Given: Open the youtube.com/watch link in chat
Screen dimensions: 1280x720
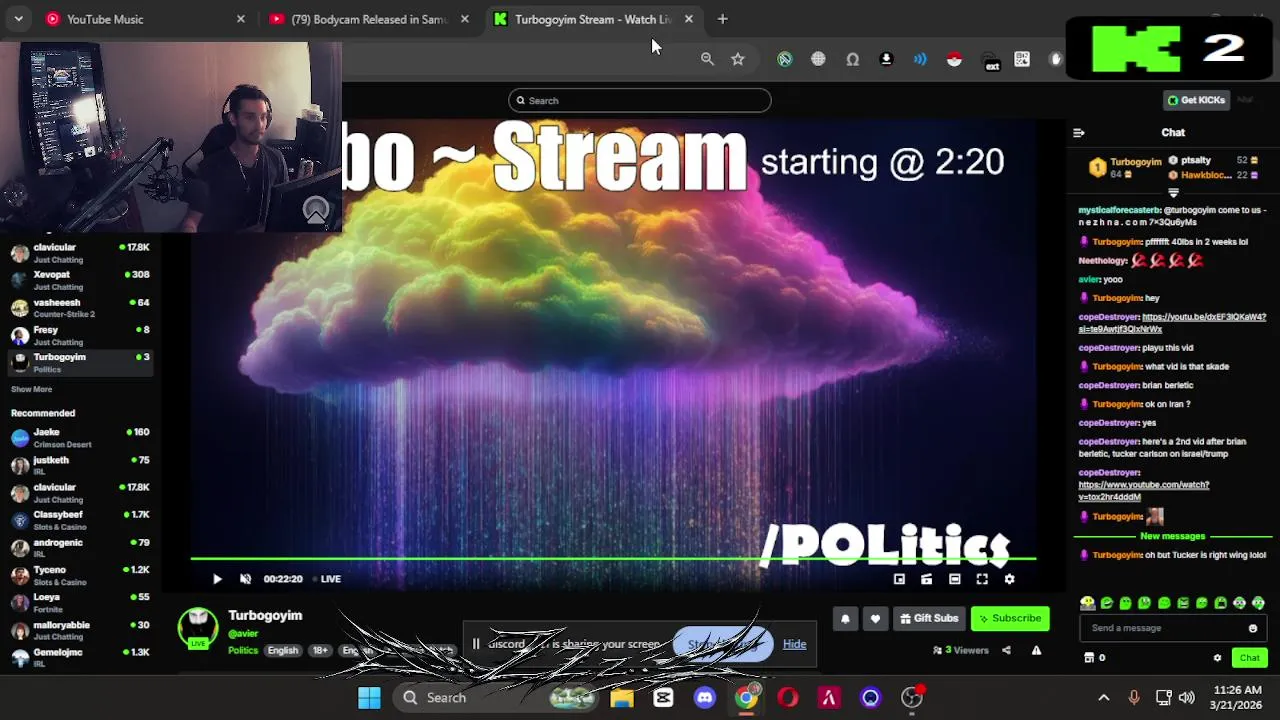Looking at the screenshot, I should [1143, 490].
